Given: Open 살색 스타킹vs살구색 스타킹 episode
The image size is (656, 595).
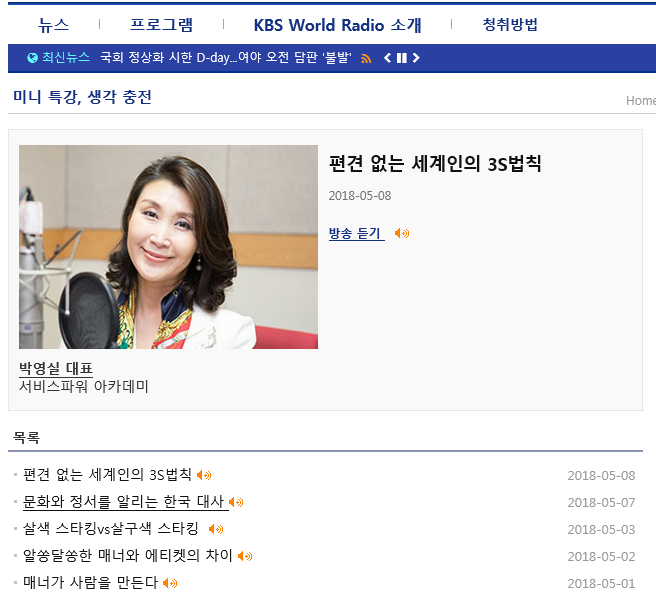Looking at the screenshot, I should pyautogui.click(x=111, y=529).
